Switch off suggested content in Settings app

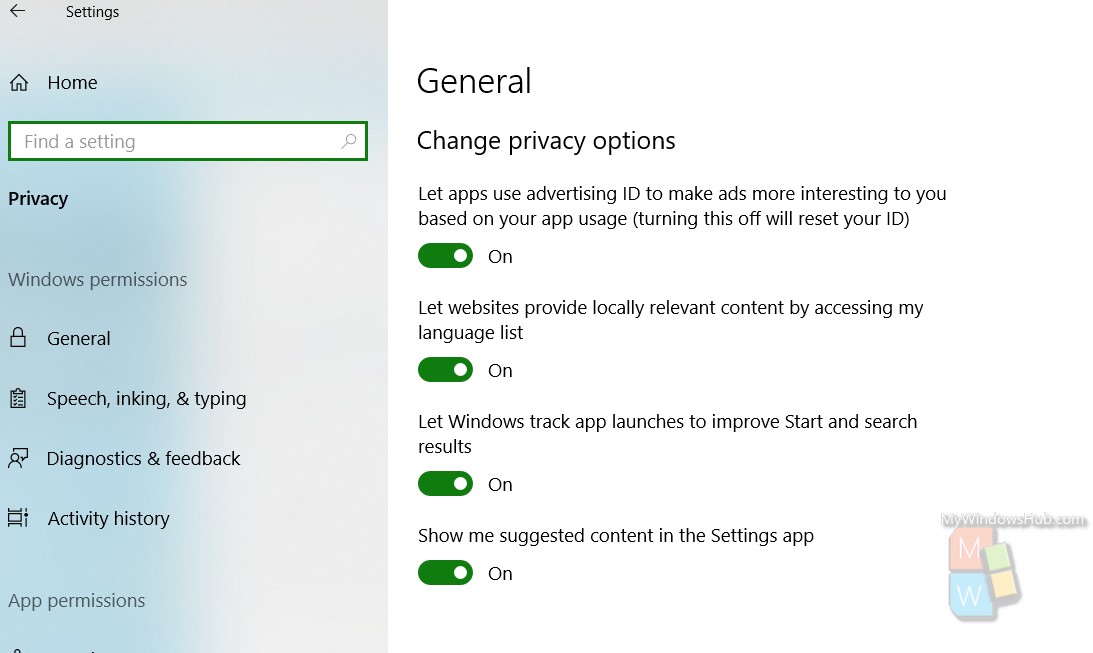click(445, 573)
